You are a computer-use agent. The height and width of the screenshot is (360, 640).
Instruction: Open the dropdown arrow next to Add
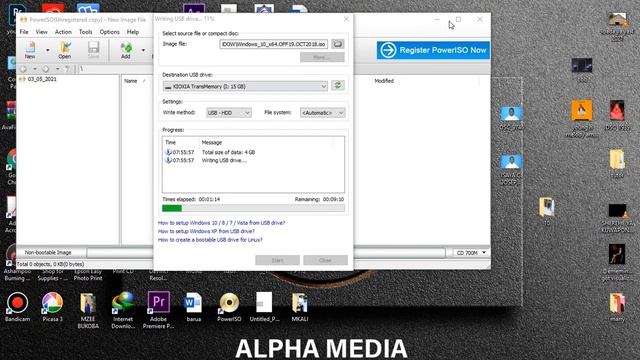pyautogui.click(x=143, y=50)
